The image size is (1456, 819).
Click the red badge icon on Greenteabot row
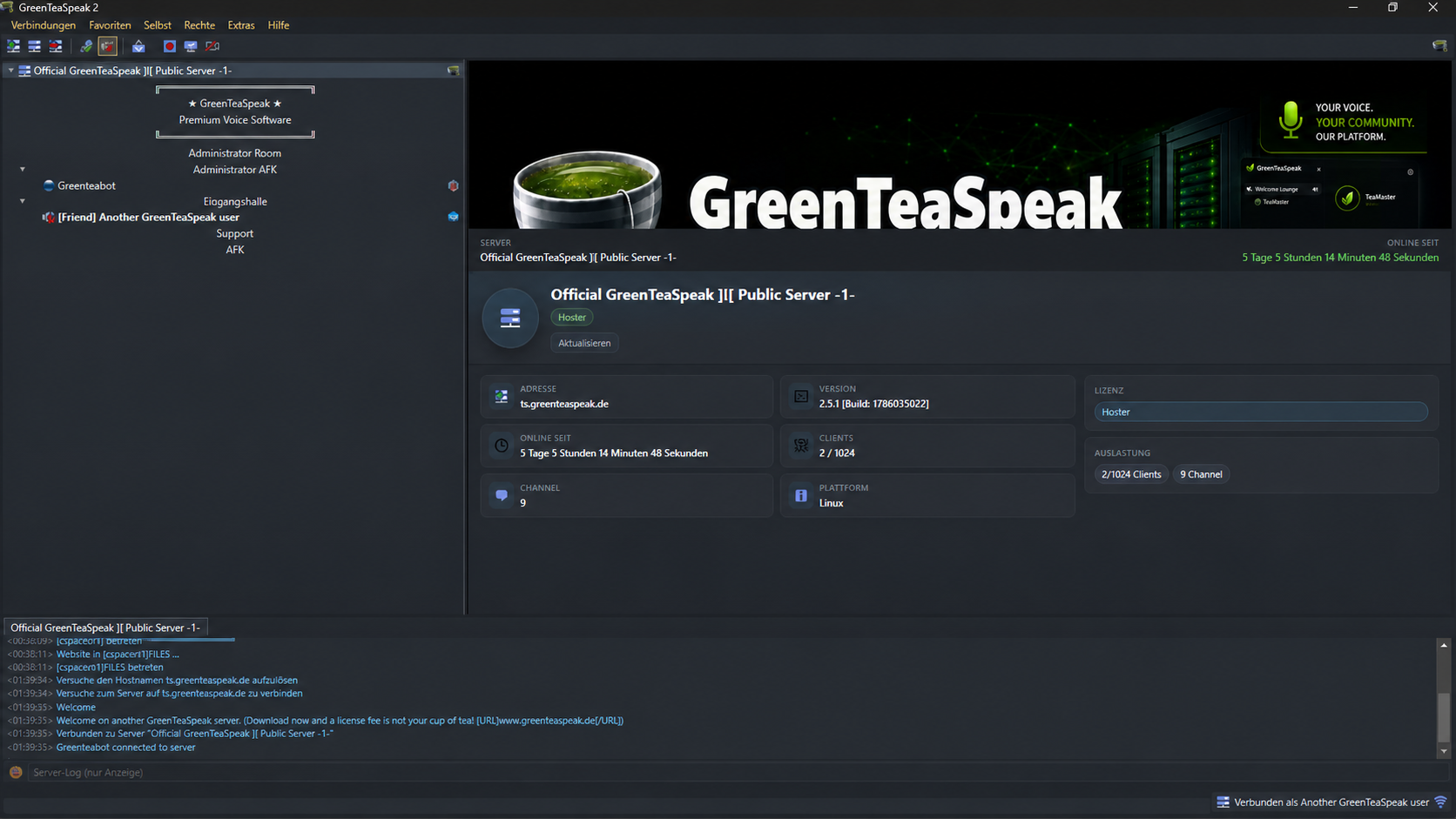(x=453, y=185)
